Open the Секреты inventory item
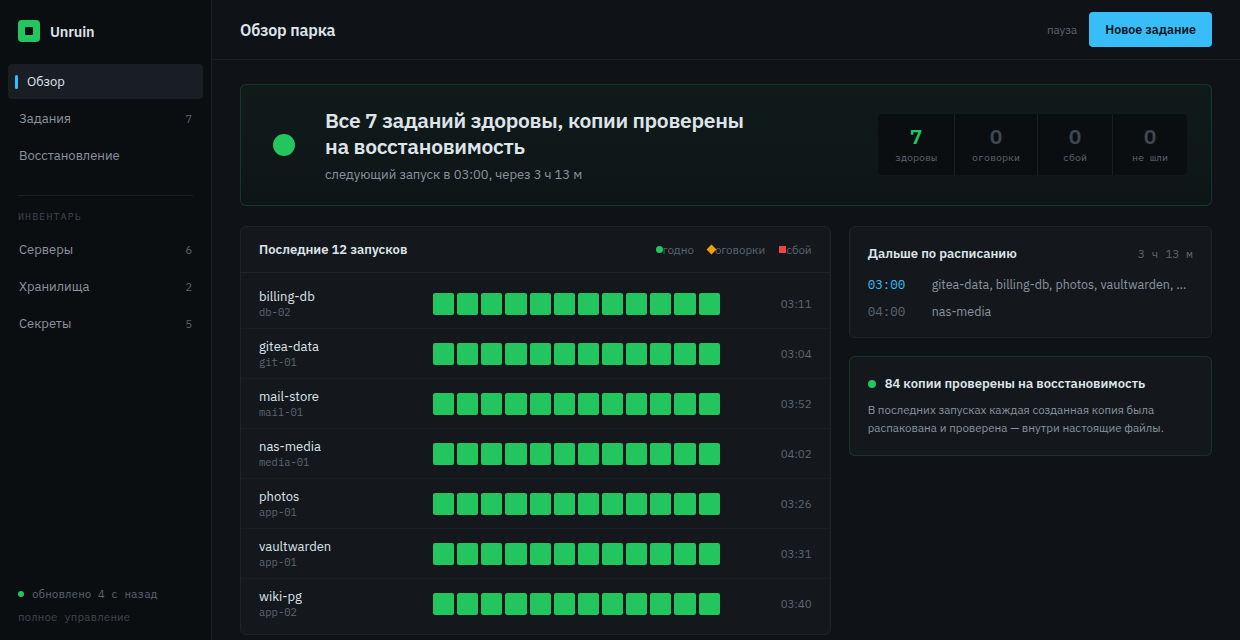Viewport: 1240px width, 640px height. [106, 324]
